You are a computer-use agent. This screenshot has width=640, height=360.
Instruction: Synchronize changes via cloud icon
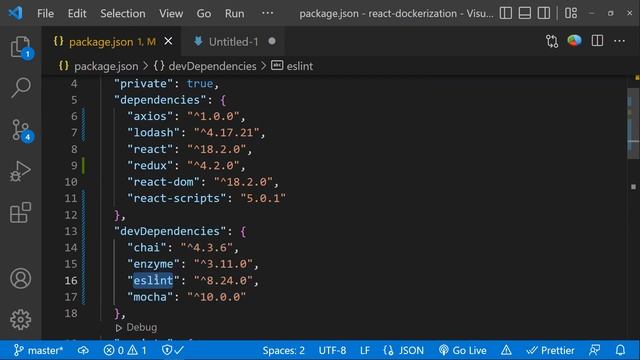click(x=83, y=350)
